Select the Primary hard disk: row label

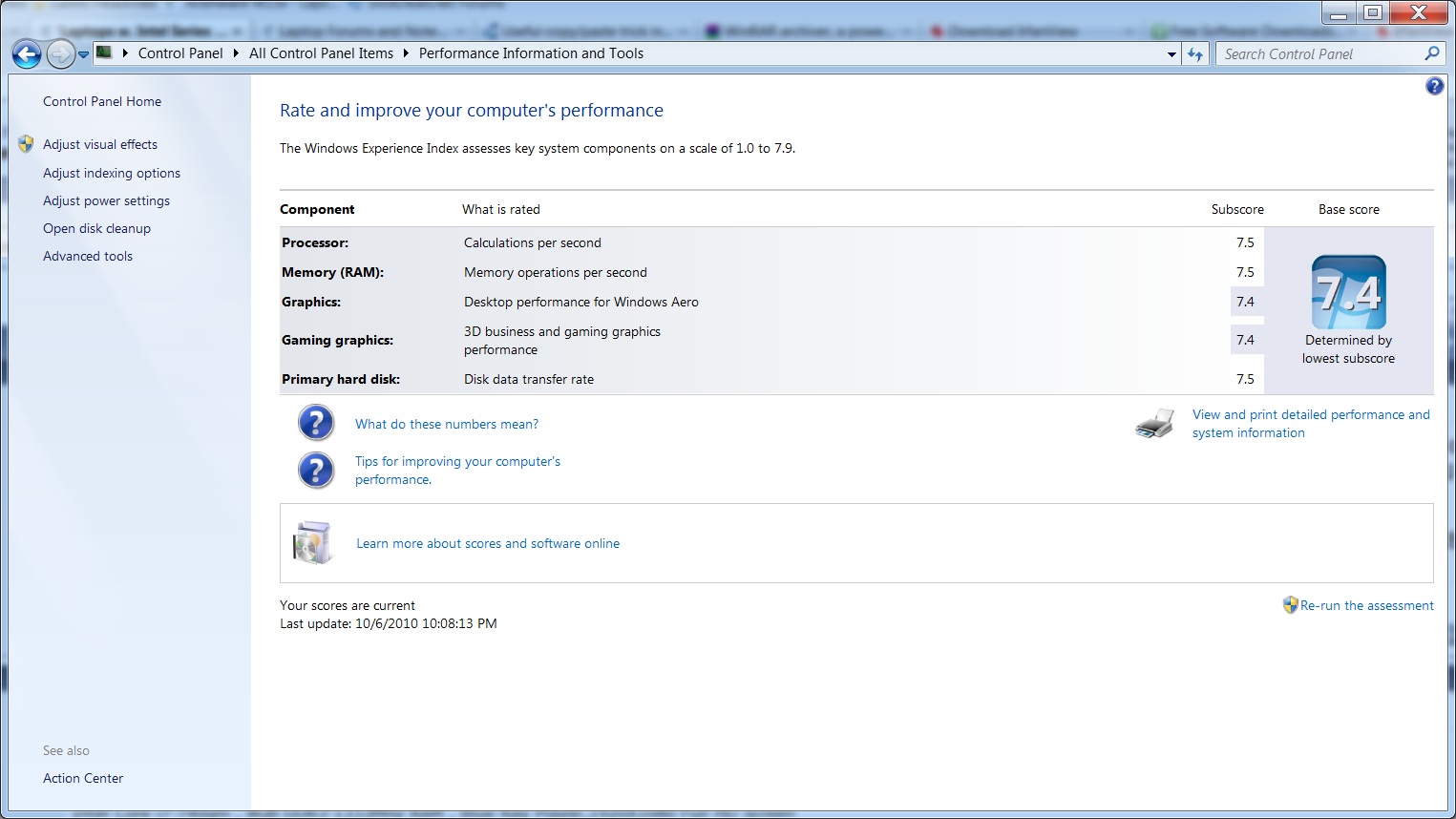(341, 379)
